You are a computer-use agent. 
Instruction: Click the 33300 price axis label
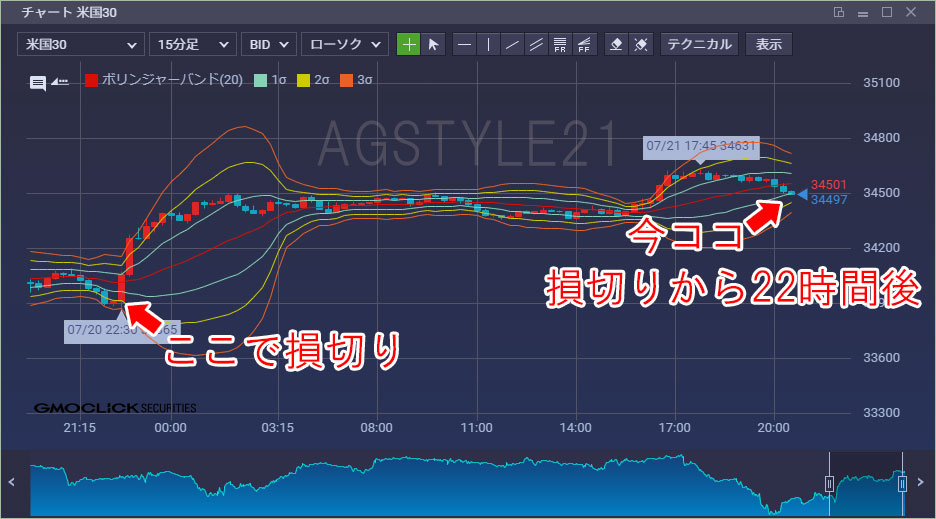(x=881, y=413)
